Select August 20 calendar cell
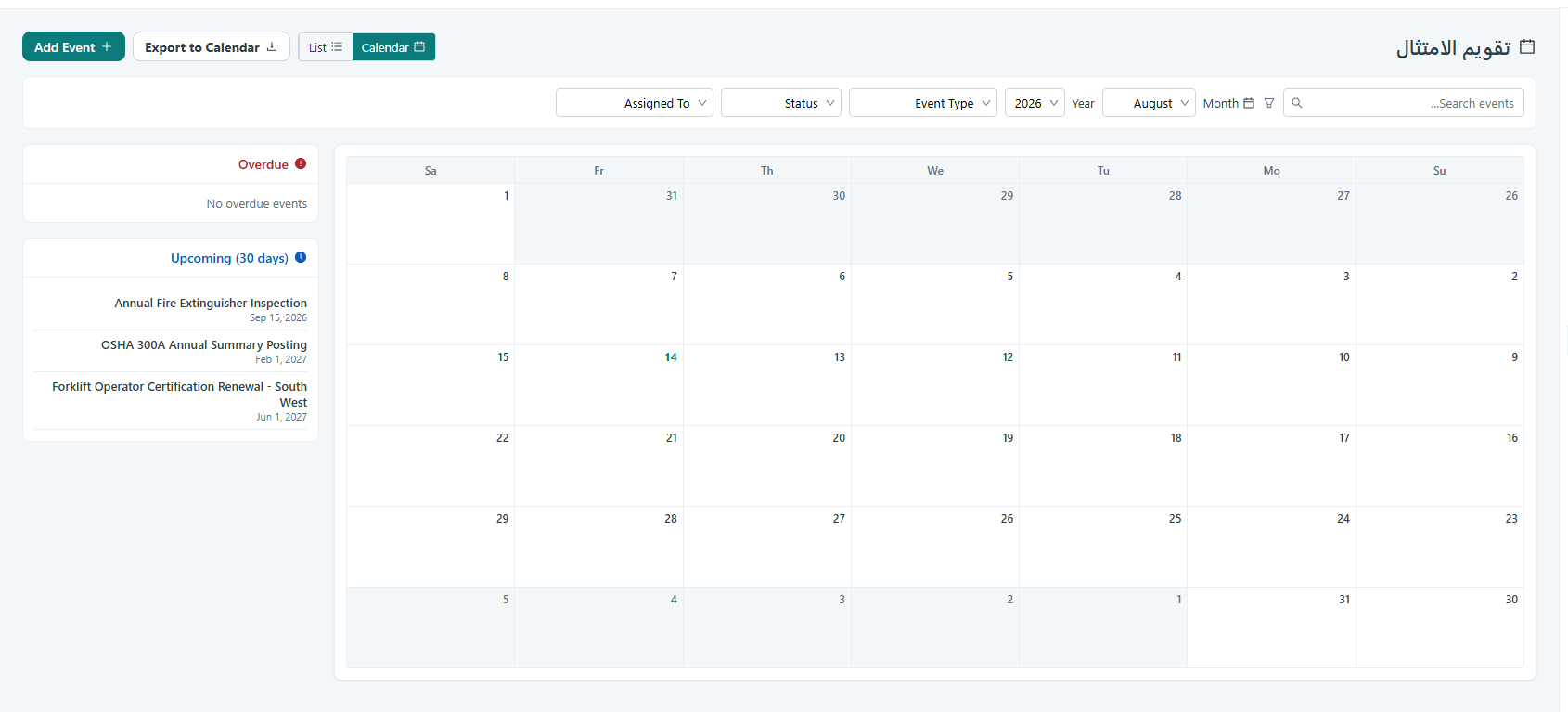This screenshot has width=1568, height=712. point(767,466)
